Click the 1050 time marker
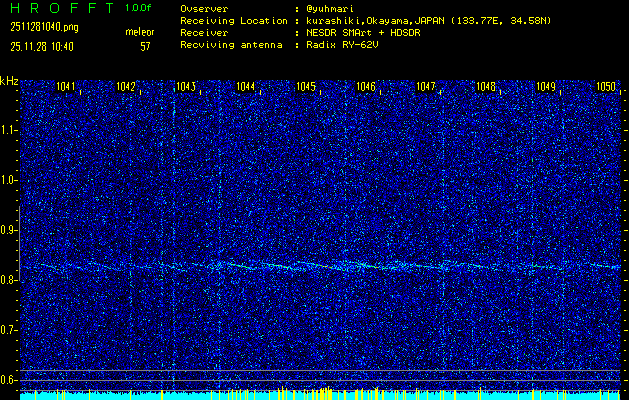The image size is (629, 400). pyautogui.click(x=605, y=87)
